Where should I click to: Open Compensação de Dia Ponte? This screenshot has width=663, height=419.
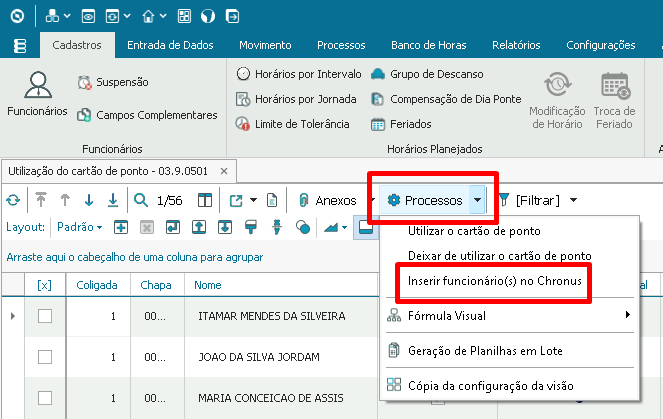446,99
